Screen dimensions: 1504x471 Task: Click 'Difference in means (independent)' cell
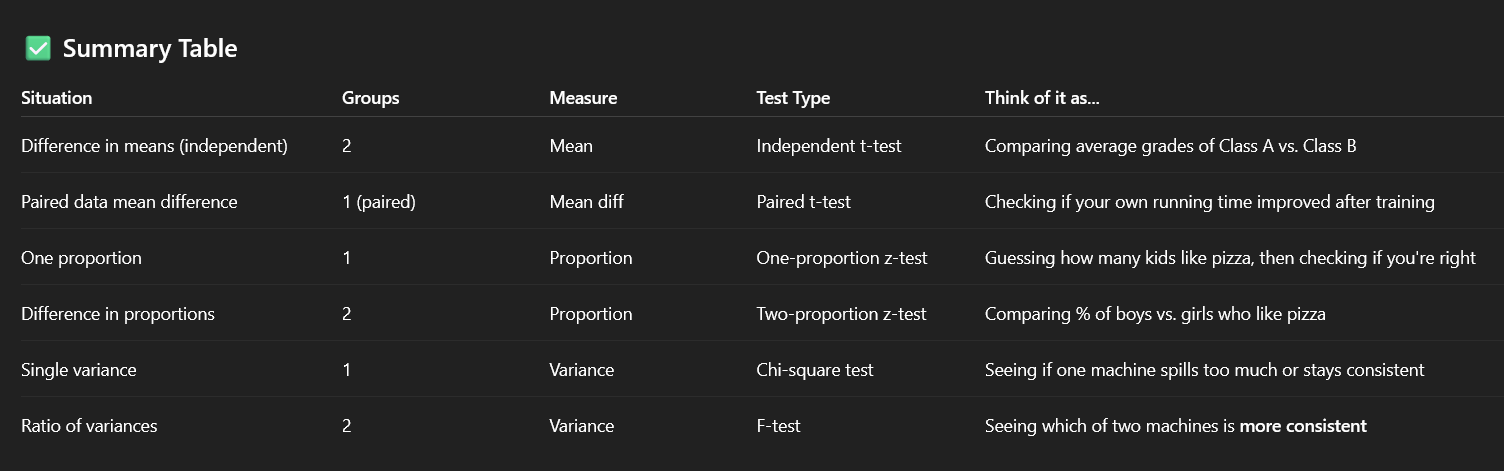(x=154, y=146)
